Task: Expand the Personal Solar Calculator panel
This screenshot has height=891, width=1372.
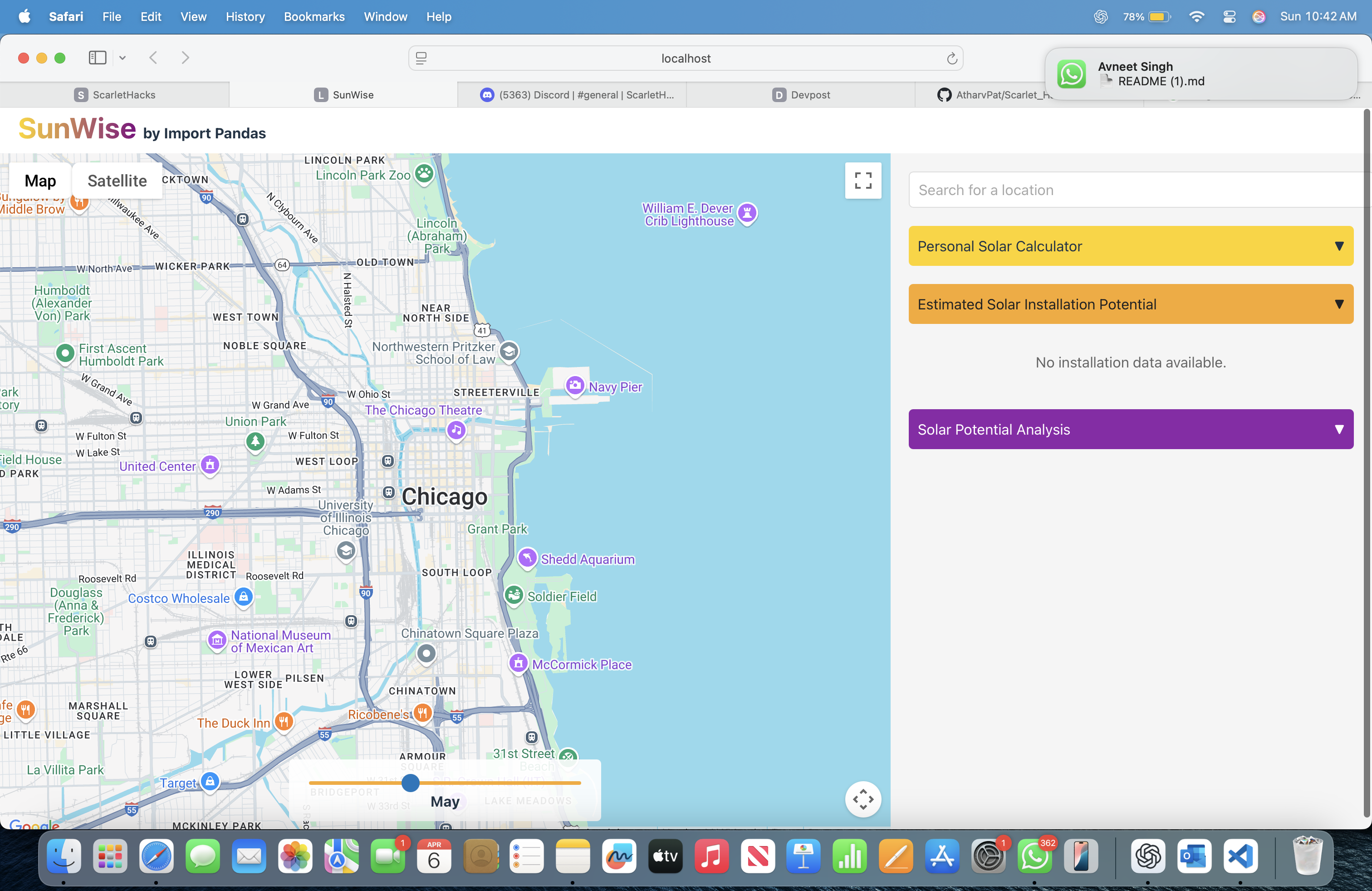Action: 1130,246
